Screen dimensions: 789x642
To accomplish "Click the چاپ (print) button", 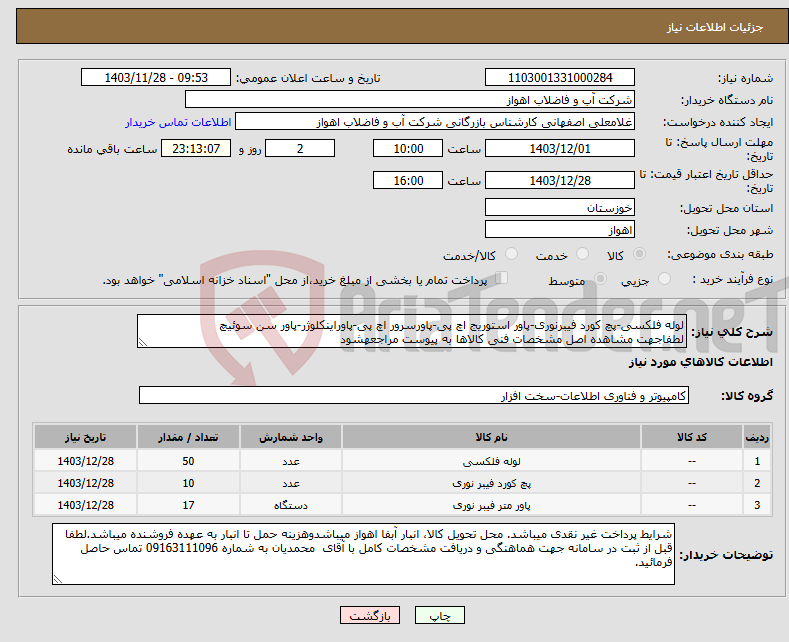I will pyautogui.click(x=439, y=615).
